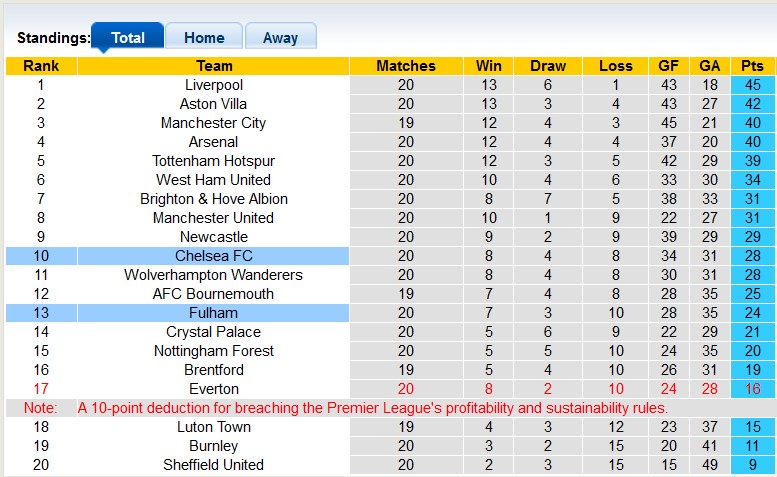The width and height of the screenshot is (777, 477).
Task: Open Manchester City team row
Action: (x=213, y=123)
